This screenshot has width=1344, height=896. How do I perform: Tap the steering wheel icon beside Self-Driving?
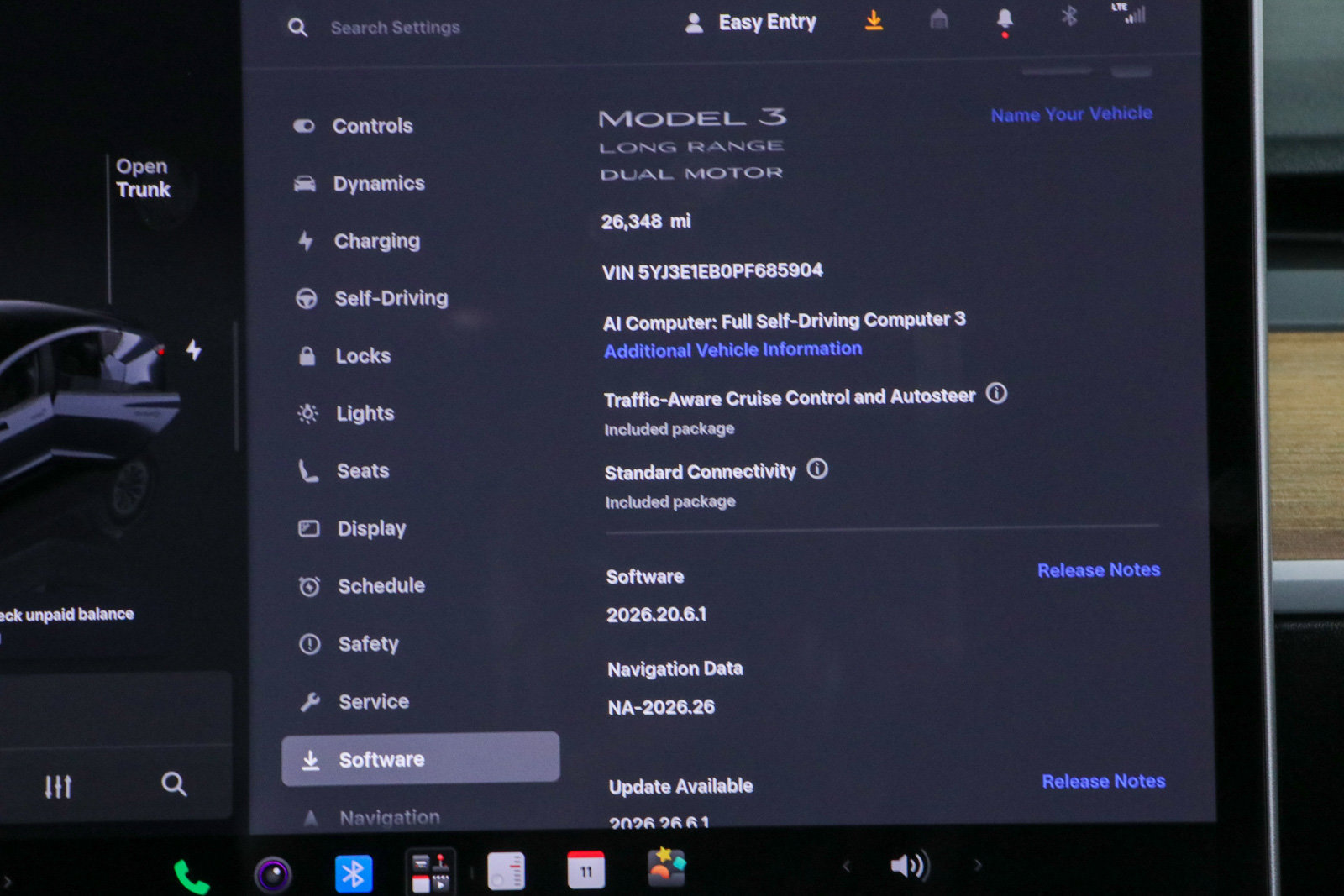click(307, 298)
